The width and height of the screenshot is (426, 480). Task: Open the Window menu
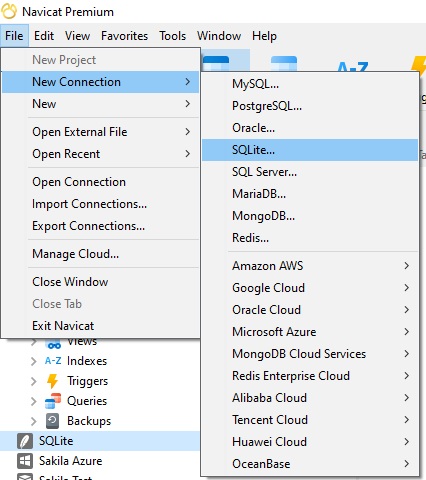pos(219,36)
